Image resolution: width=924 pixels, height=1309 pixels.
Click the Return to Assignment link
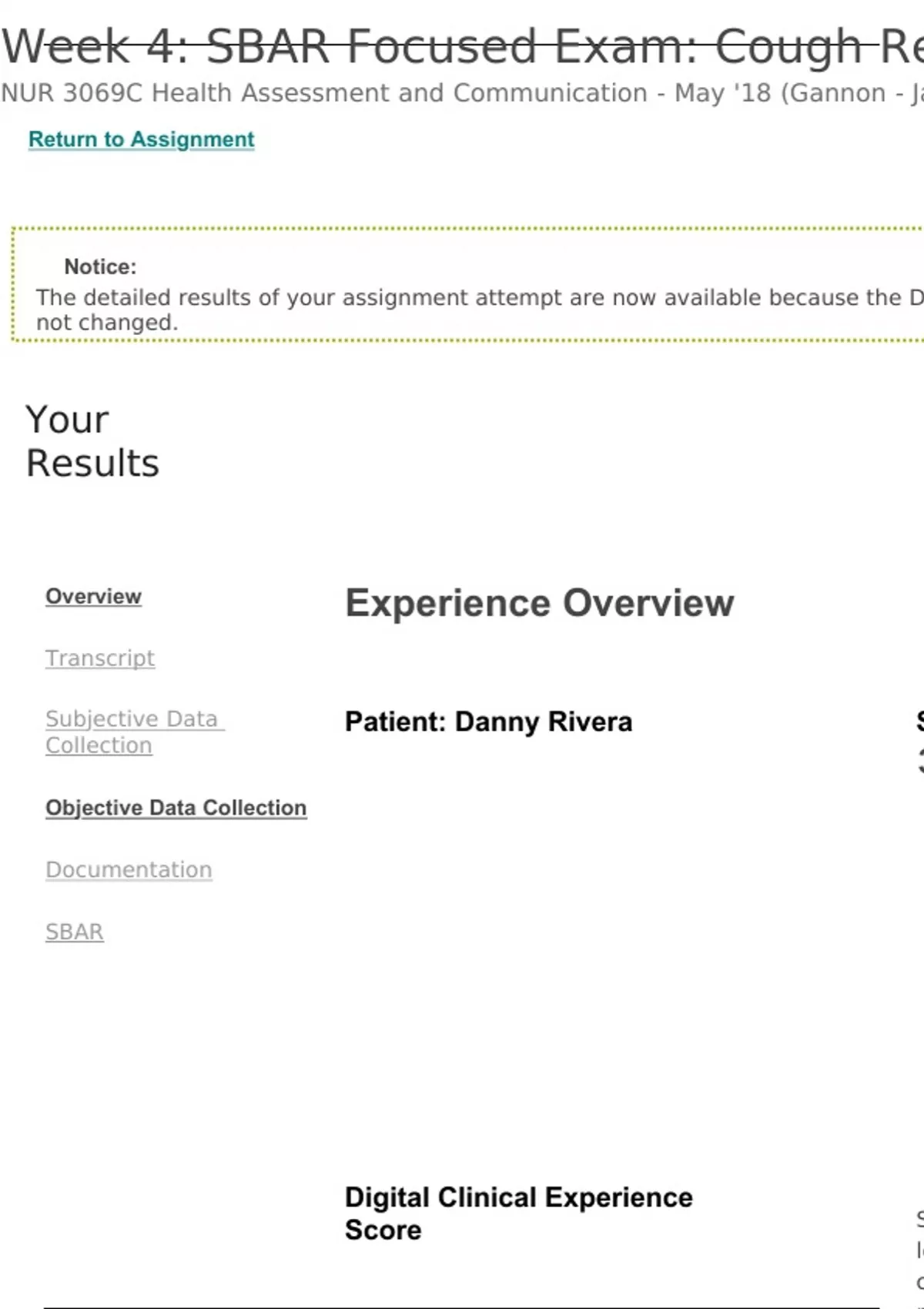tap(141, 139)
